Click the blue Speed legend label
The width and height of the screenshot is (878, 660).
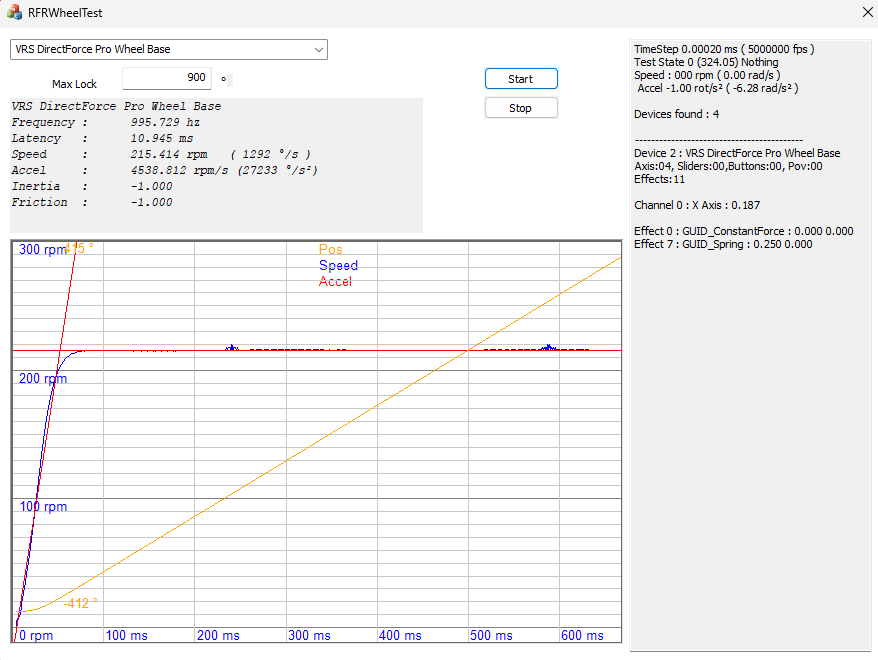[x=338, y=265]
